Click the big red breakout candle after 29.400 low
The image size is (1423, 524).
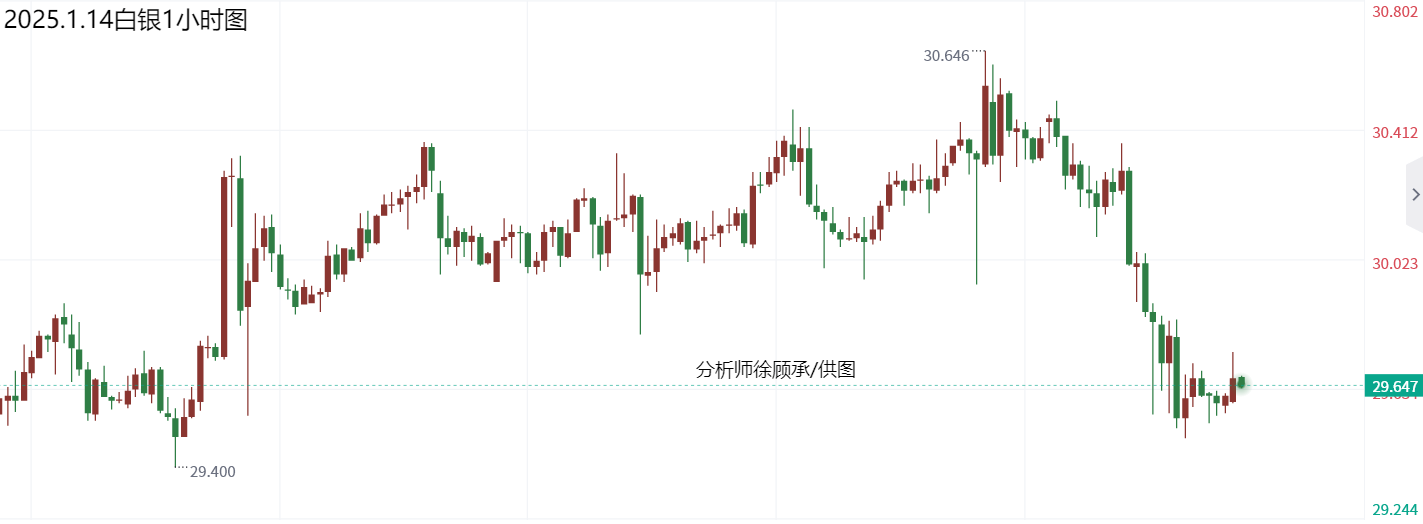[224, 265]
